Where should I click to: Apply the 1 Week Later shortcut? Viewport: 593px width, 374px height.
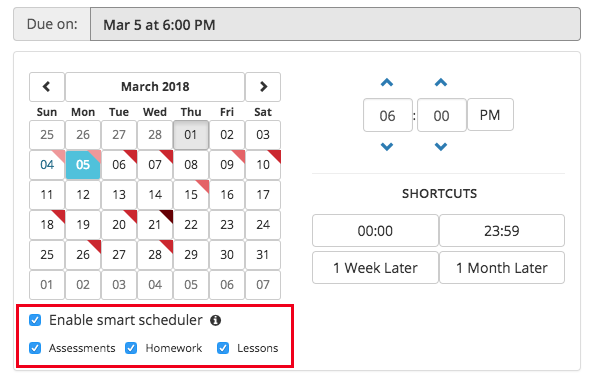pos(375,268)
